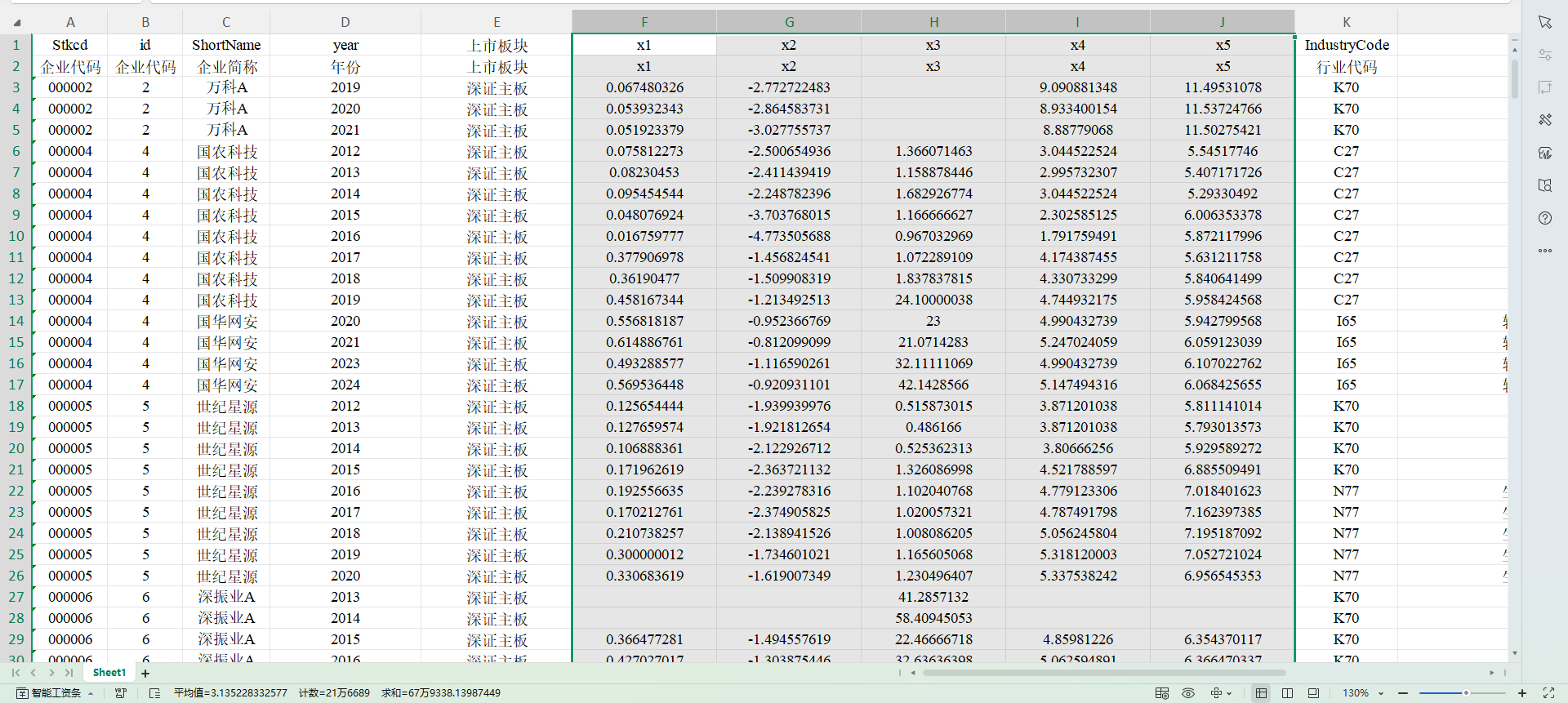Click the Select All corner triangle
This screenshot has width=1568, height=703.
tap(17, 22)
